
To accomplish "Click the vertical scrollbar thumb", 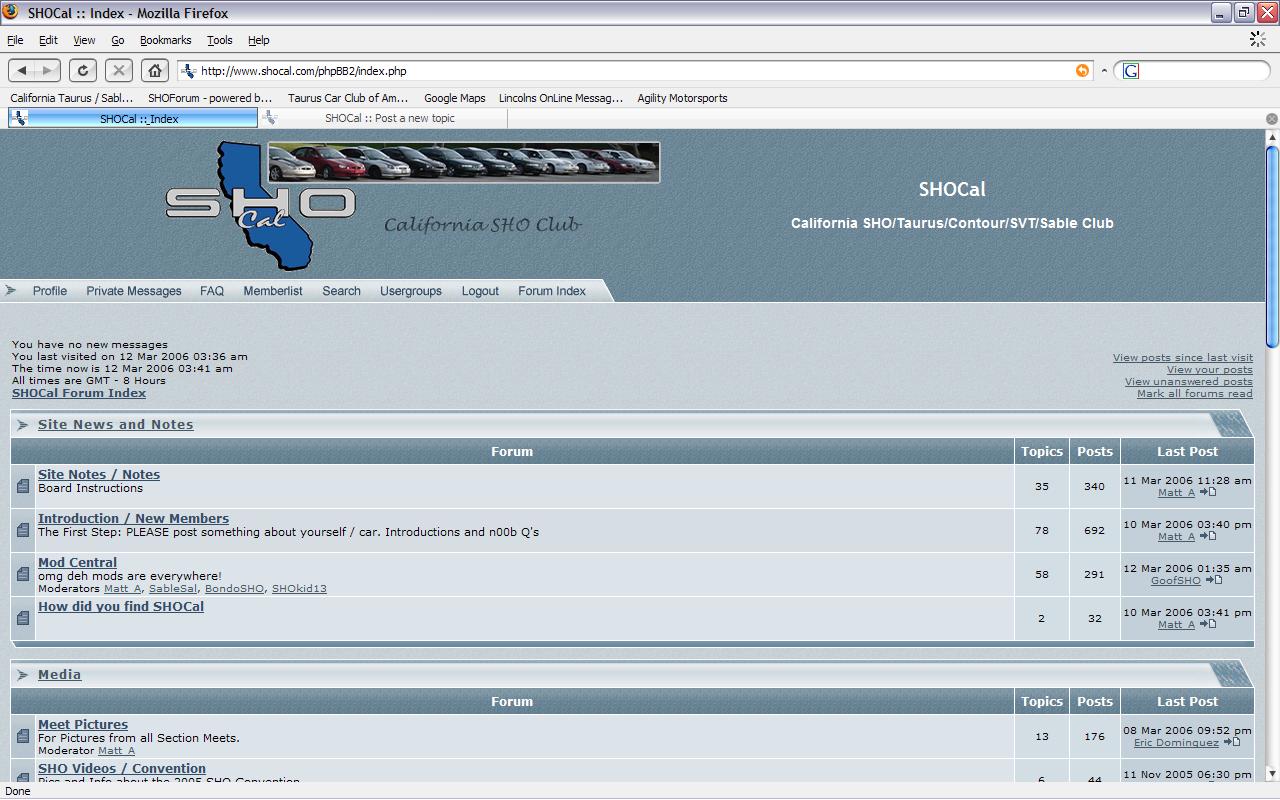I will tap(1272, 245).
